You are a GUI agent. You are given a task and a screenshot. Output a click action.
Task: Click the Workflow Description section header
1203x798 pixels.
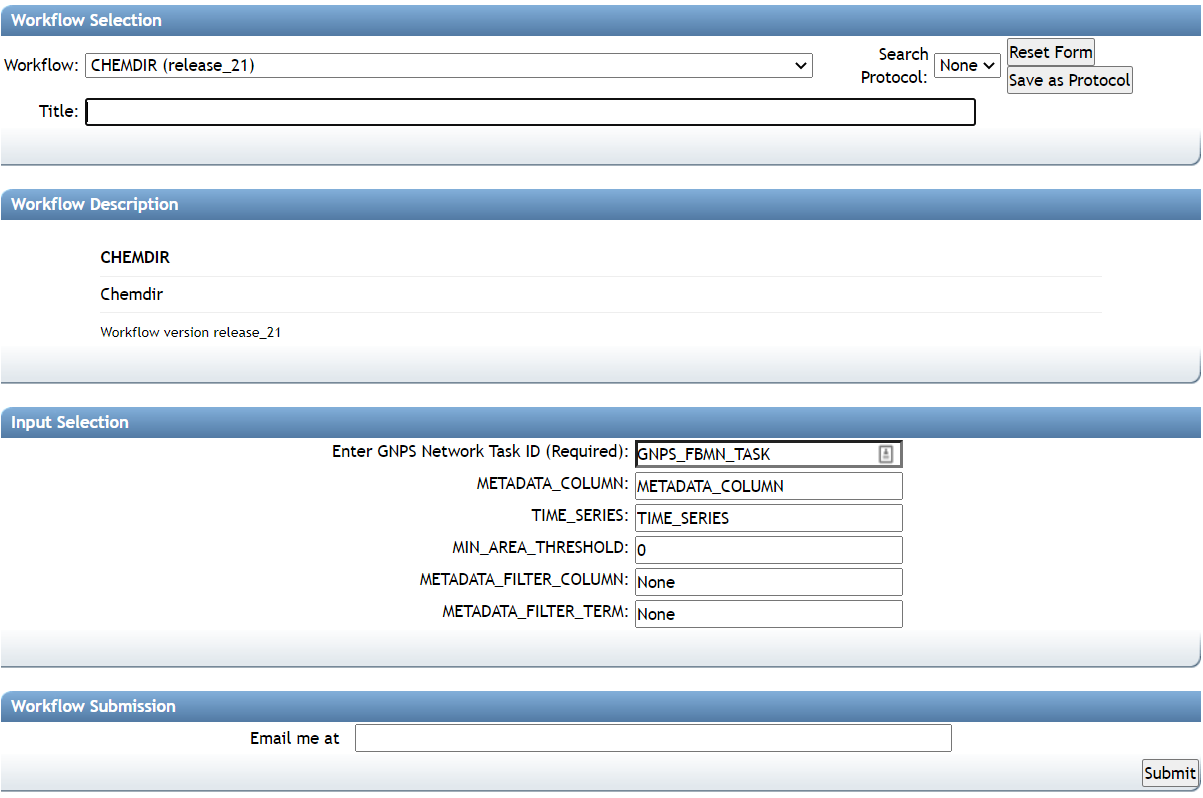(600, 204)
